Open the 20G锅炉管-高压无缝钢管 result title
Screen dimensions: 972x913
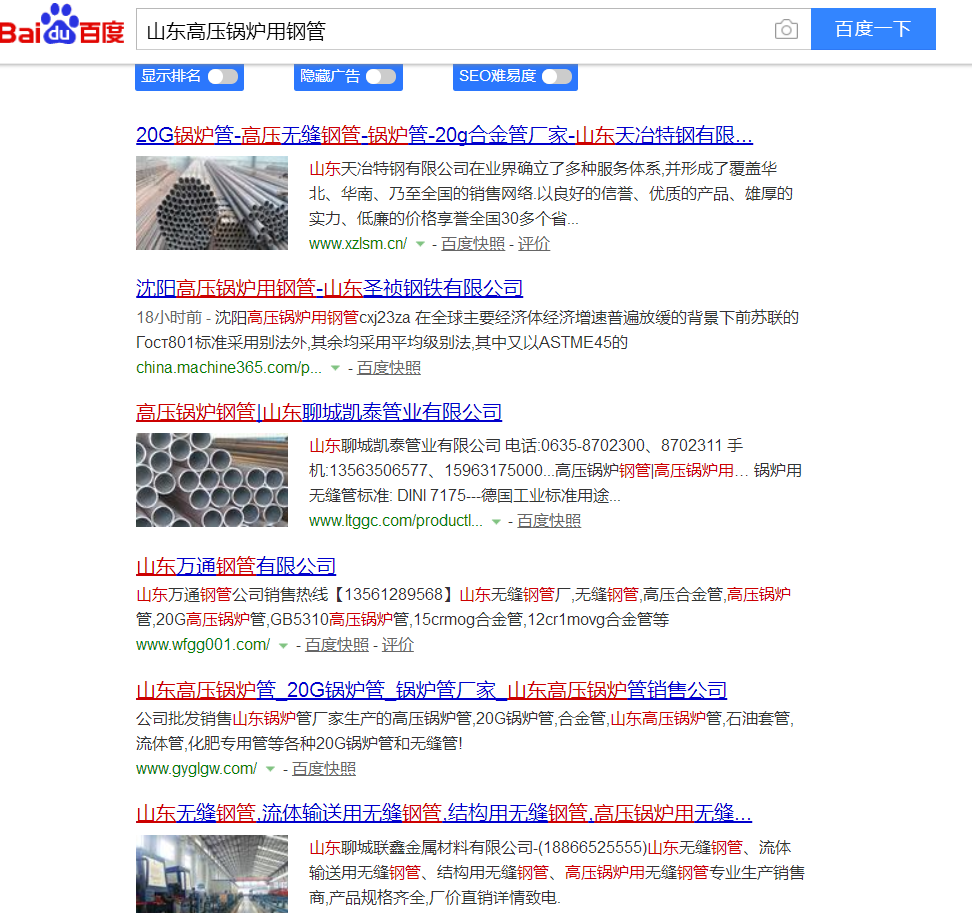pos(444,135)
